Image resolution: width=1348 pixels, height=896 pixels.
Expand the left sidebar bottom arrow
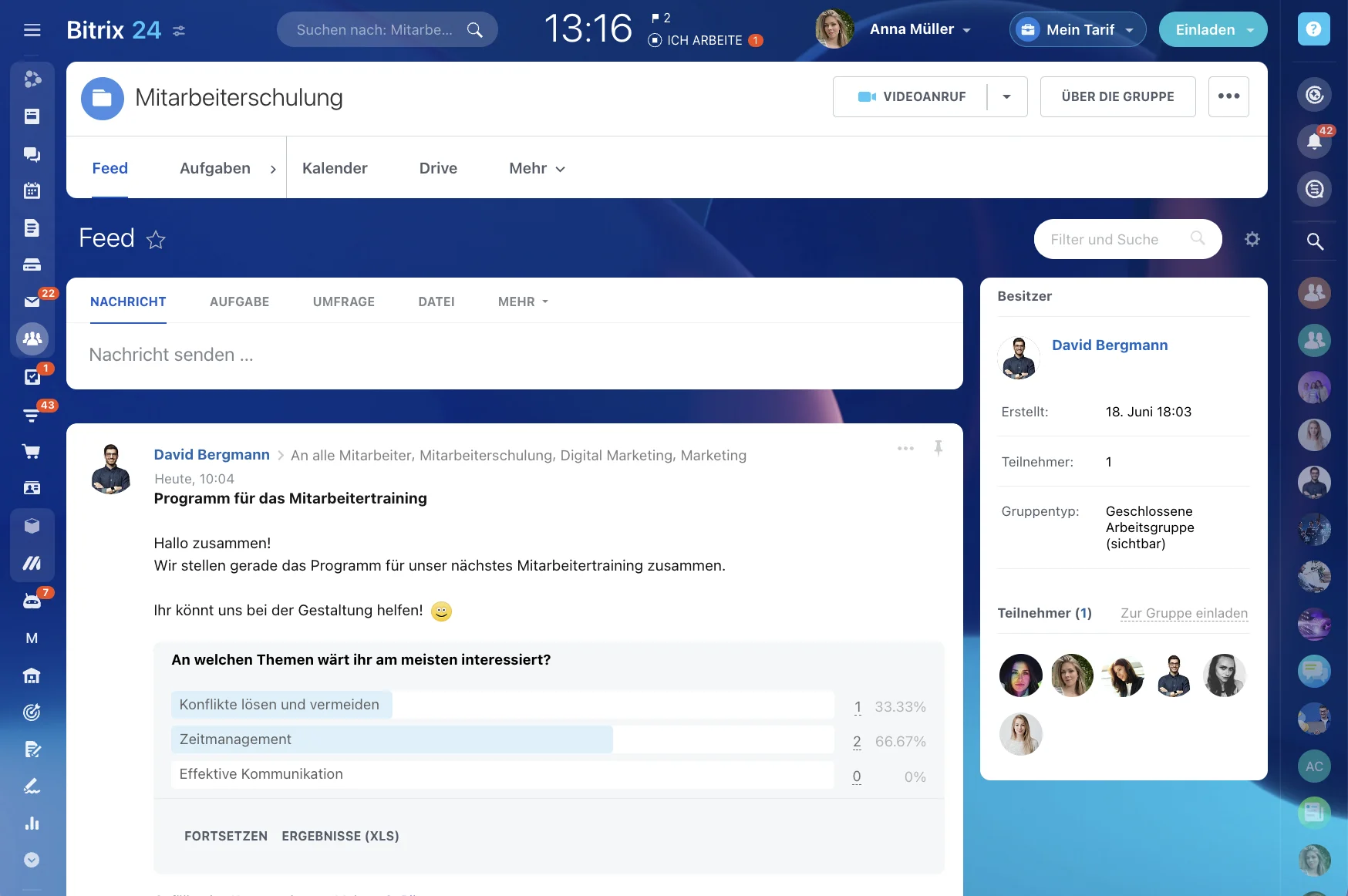(x=32, y=860)
